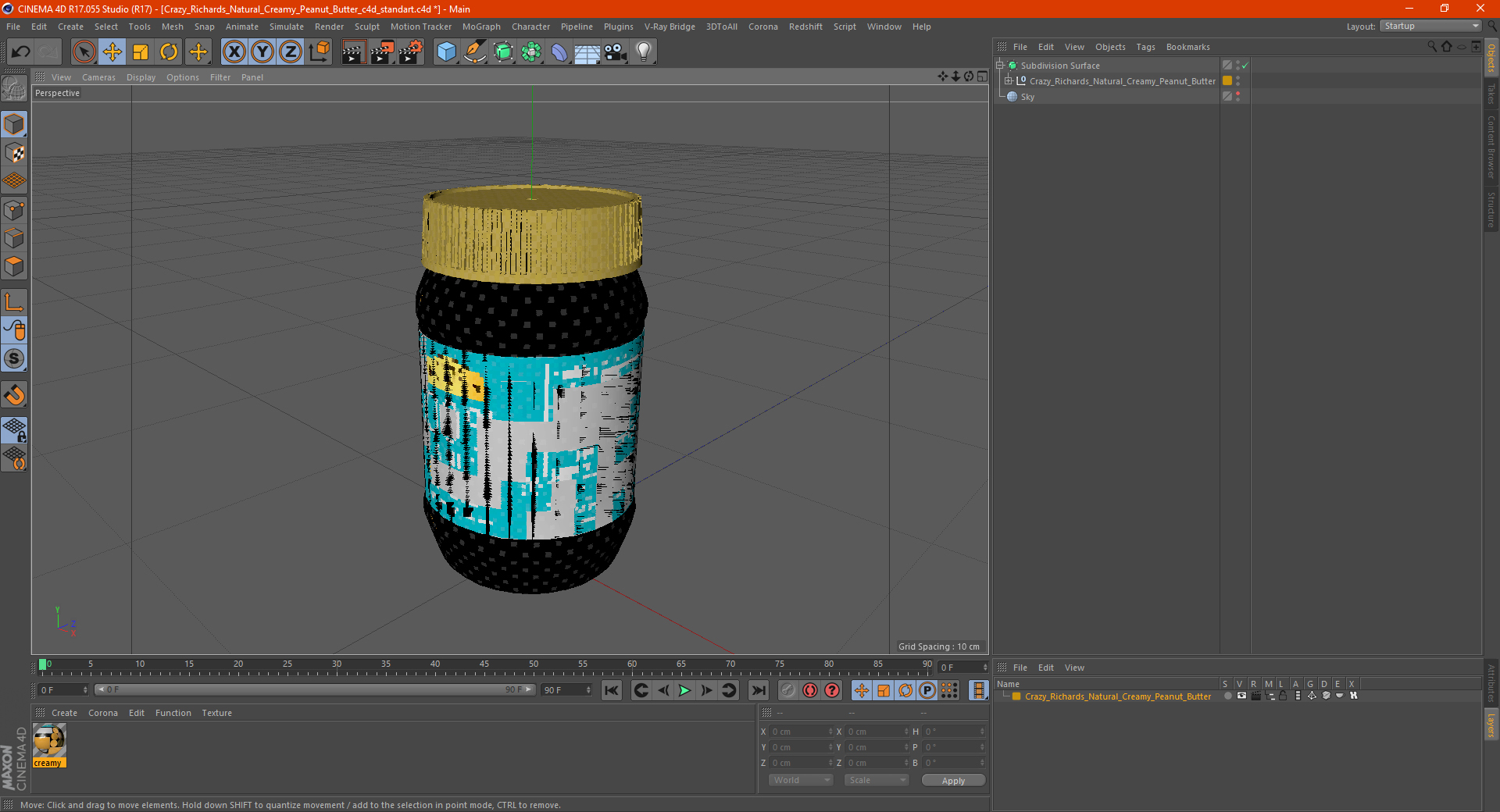Viewport: 1500px width, 812px height.
Task: Switch to Texture mode checkerboard icon
Action: coord(14,153)
